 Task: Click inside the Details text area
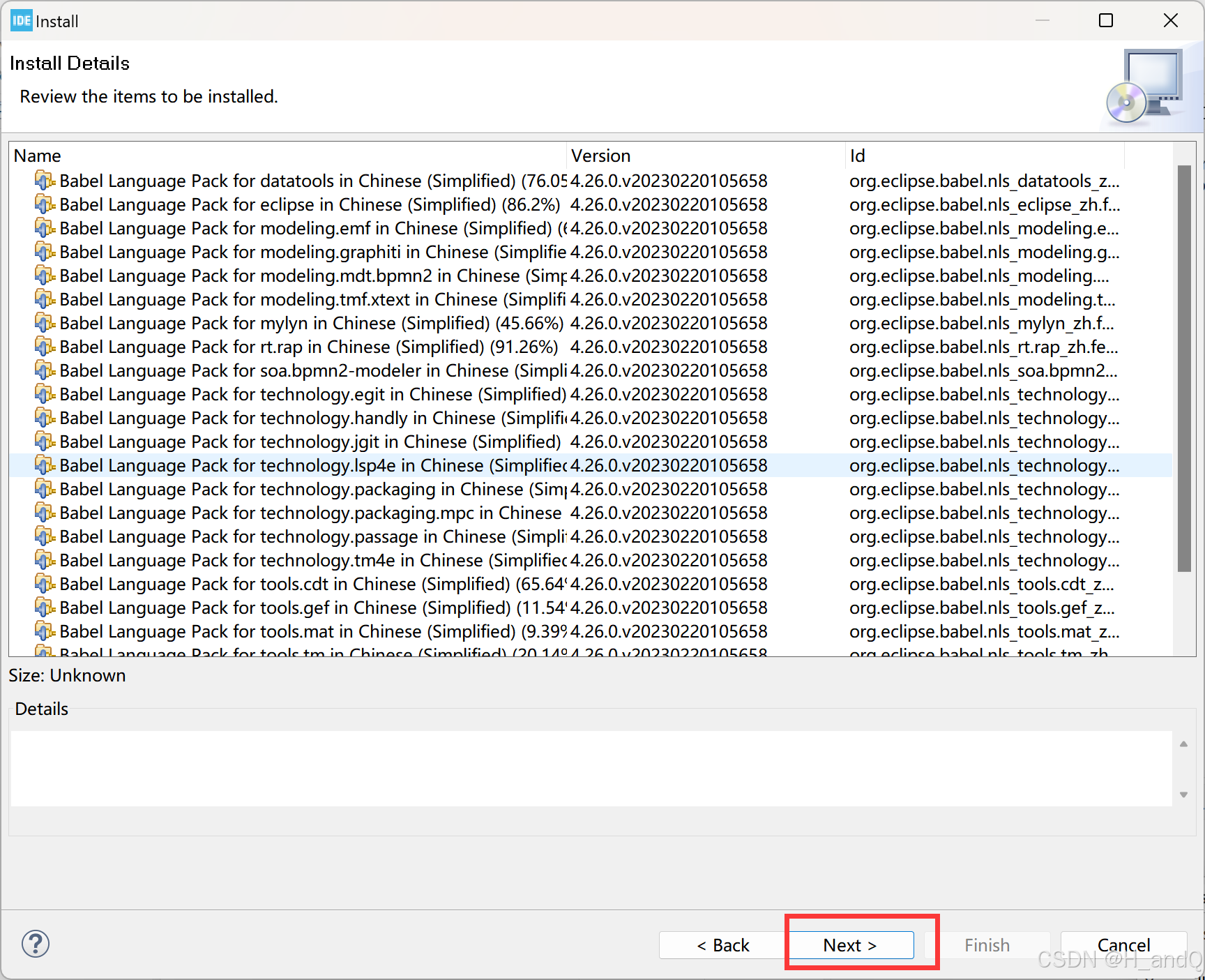[591, 769]
